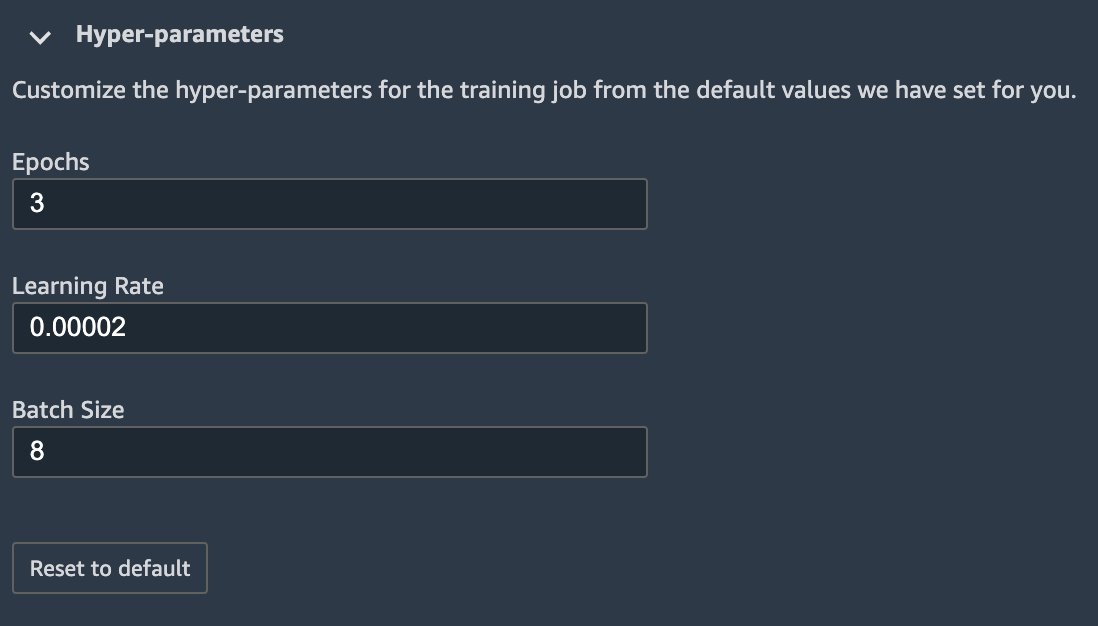The width and height of the screenshot is (1098, 626).
Task: Click the Learning Rate label
Action: tap(87, 286)
